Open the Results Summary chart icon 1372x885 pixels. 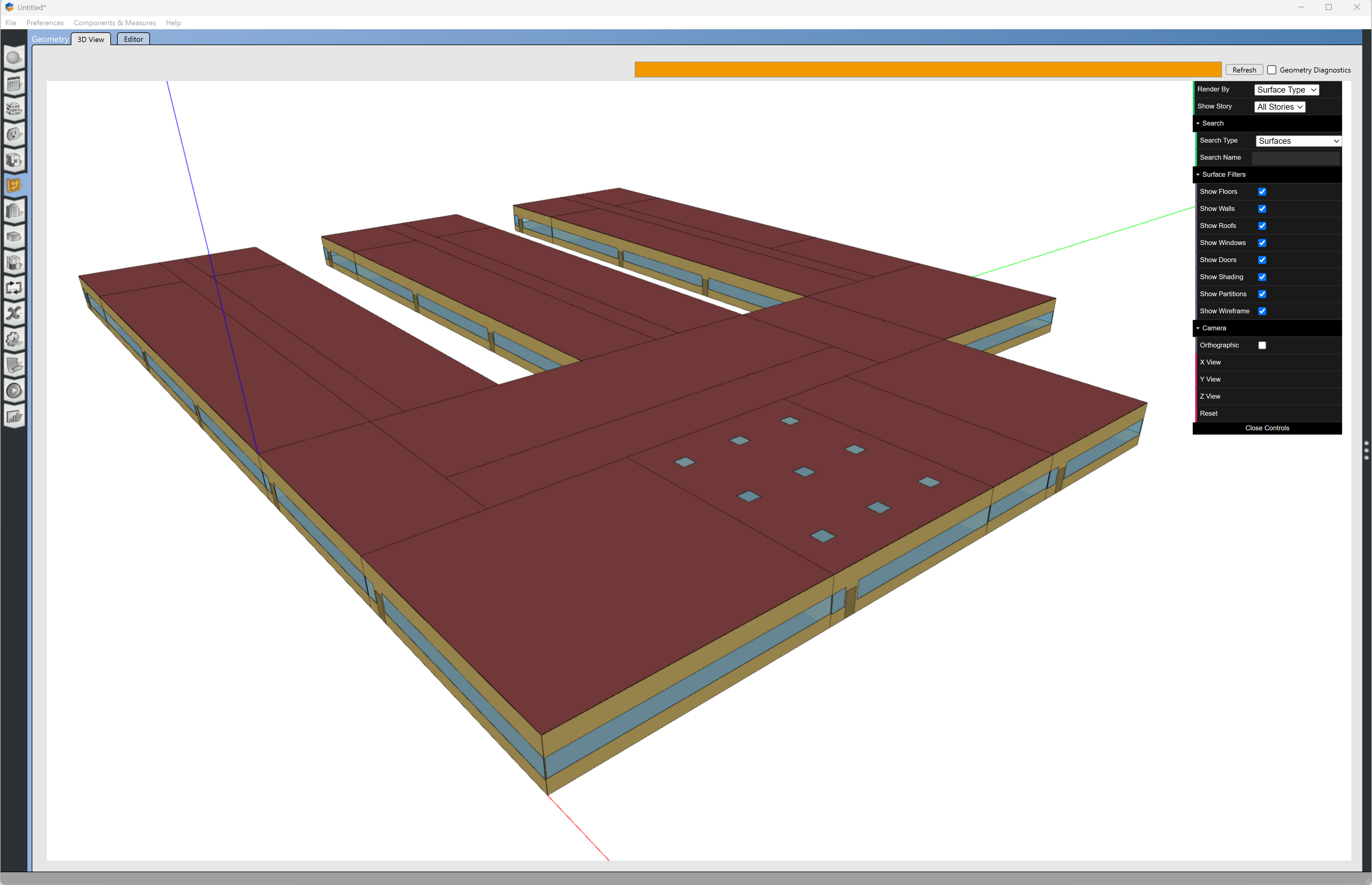(x=14, y=417)
